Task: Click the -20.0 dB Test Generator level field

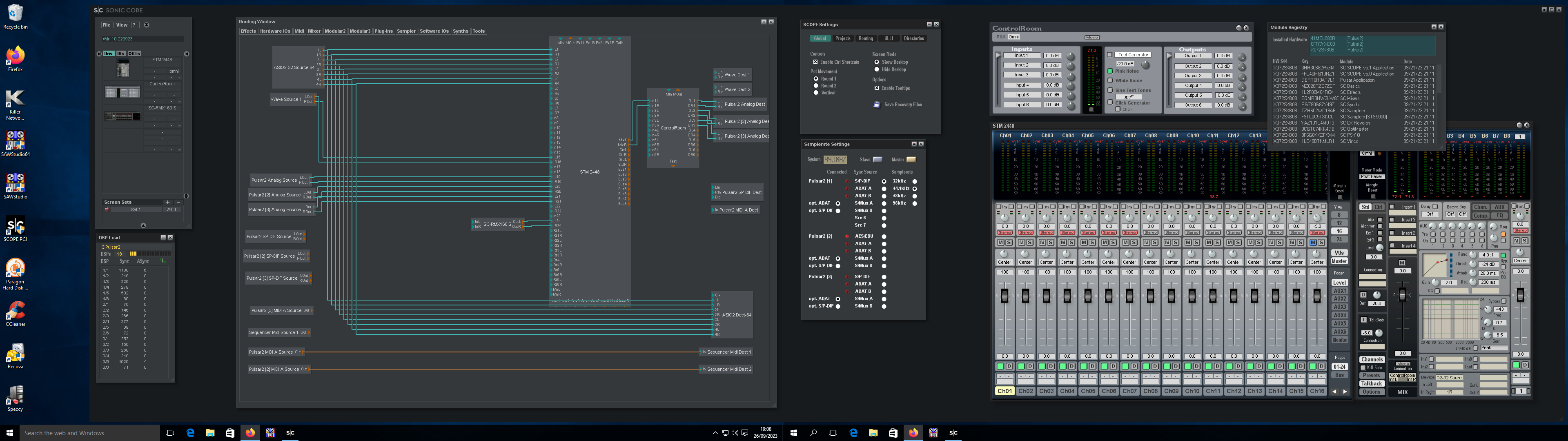Action: click(1125, 65)
